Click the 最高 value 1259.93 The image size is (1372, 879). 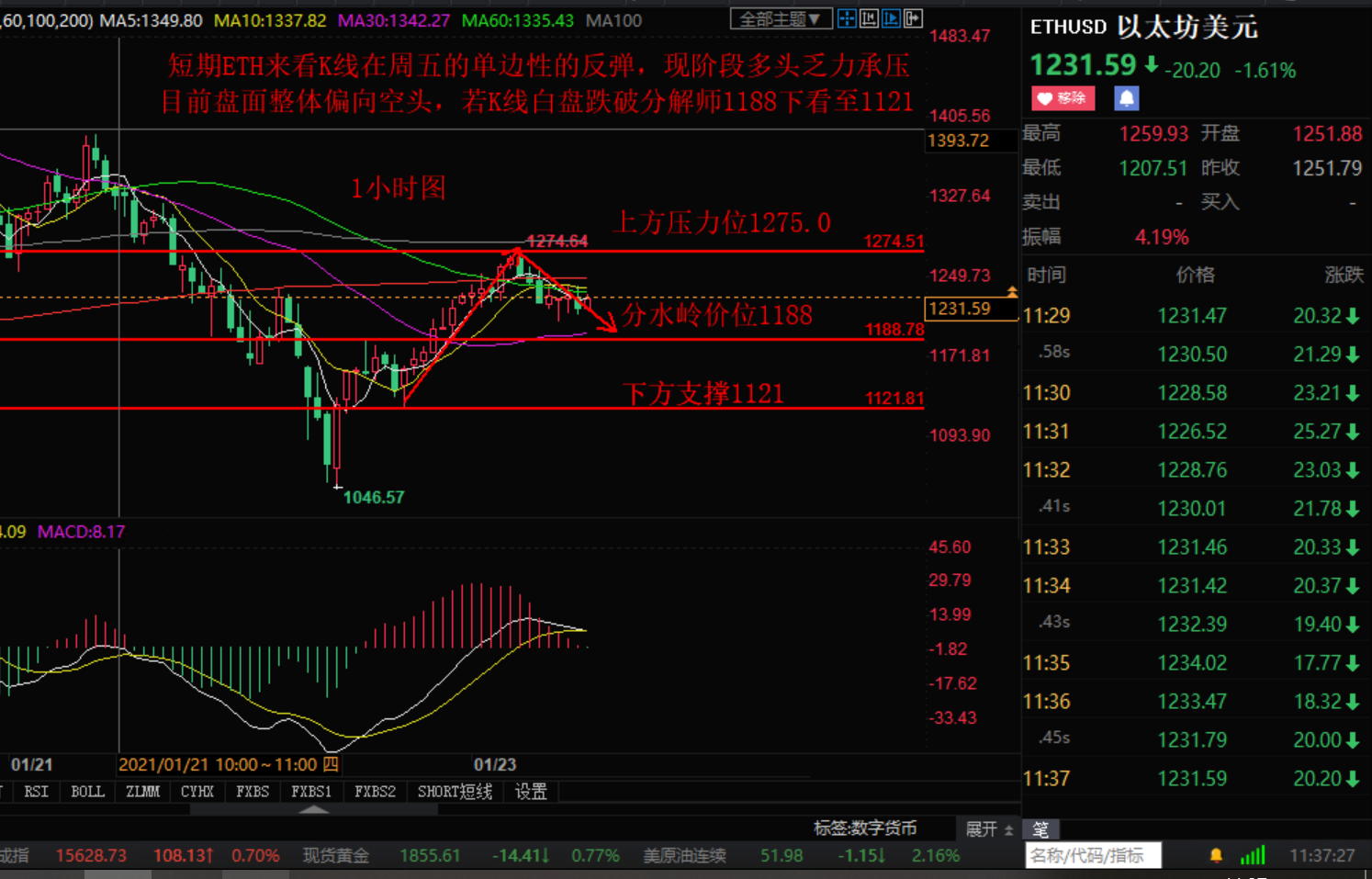1153,134
